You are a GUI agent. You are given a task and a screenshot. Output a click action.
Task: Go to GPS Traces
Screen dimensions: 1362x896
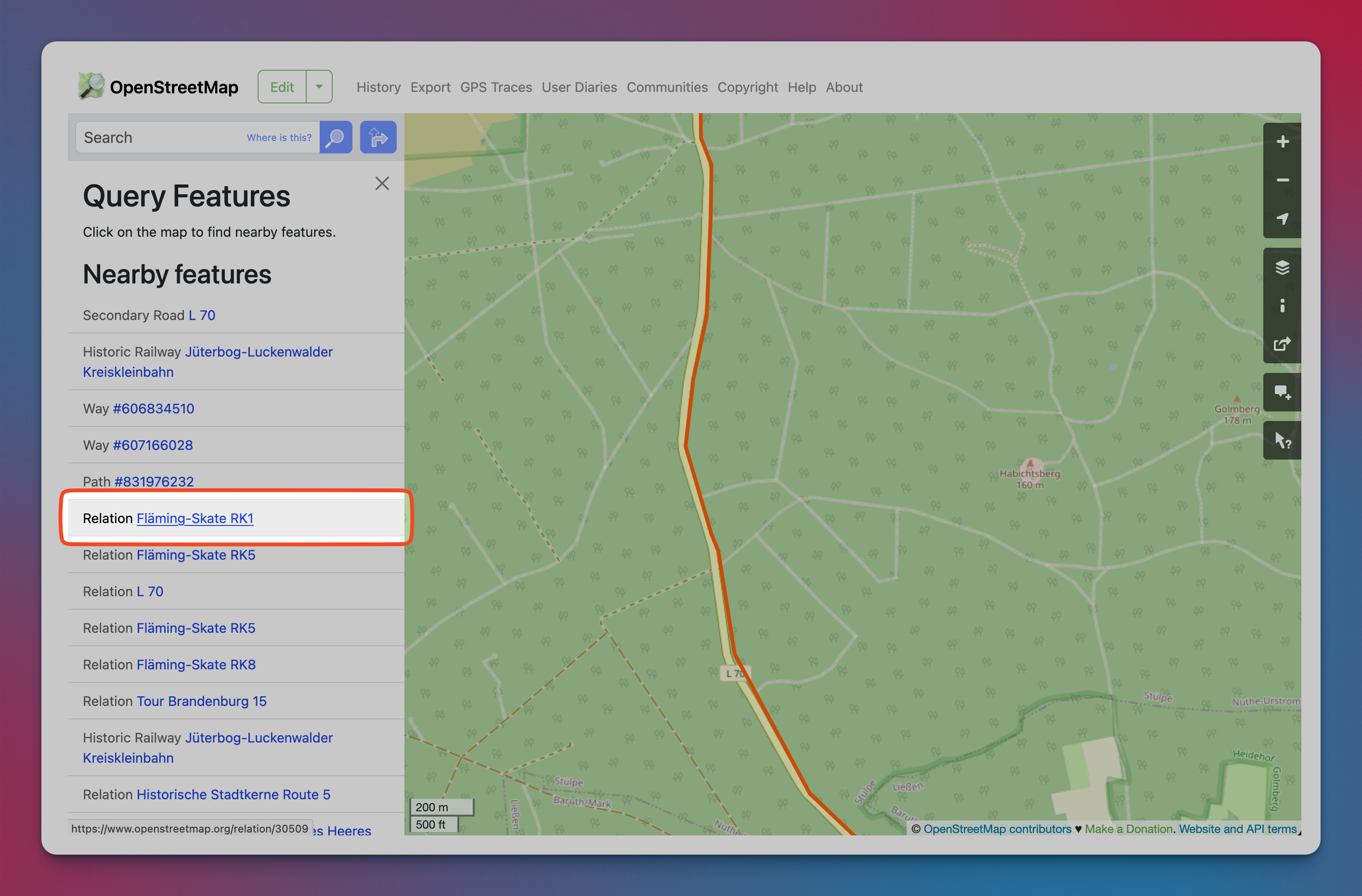496,87
